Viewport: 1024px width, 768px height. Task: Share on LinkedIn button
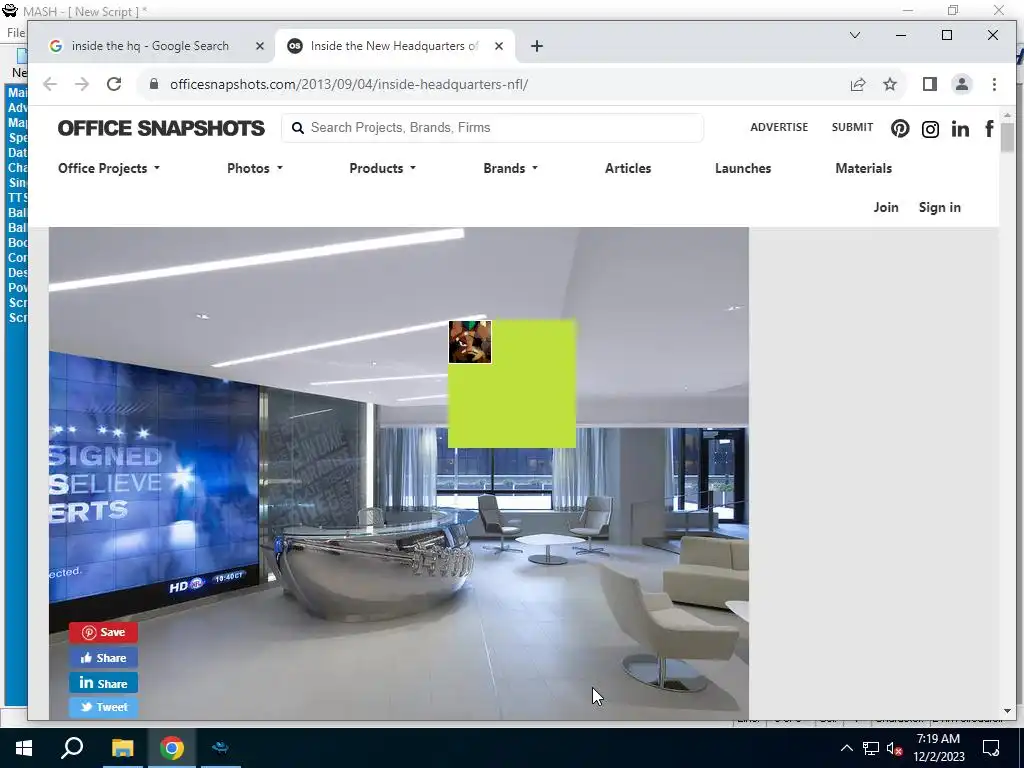tap(103, 683)
